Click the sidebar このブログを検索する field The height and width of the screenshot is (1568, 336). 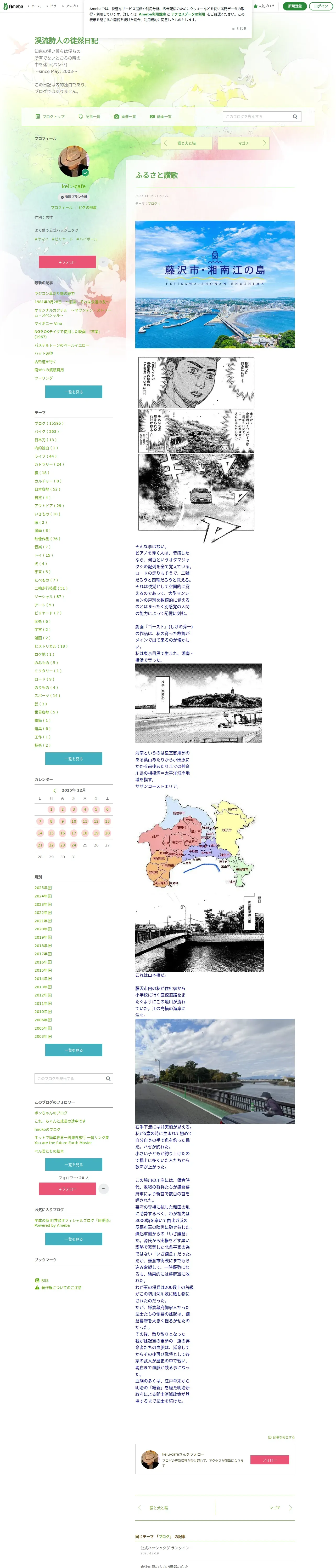69,1079
